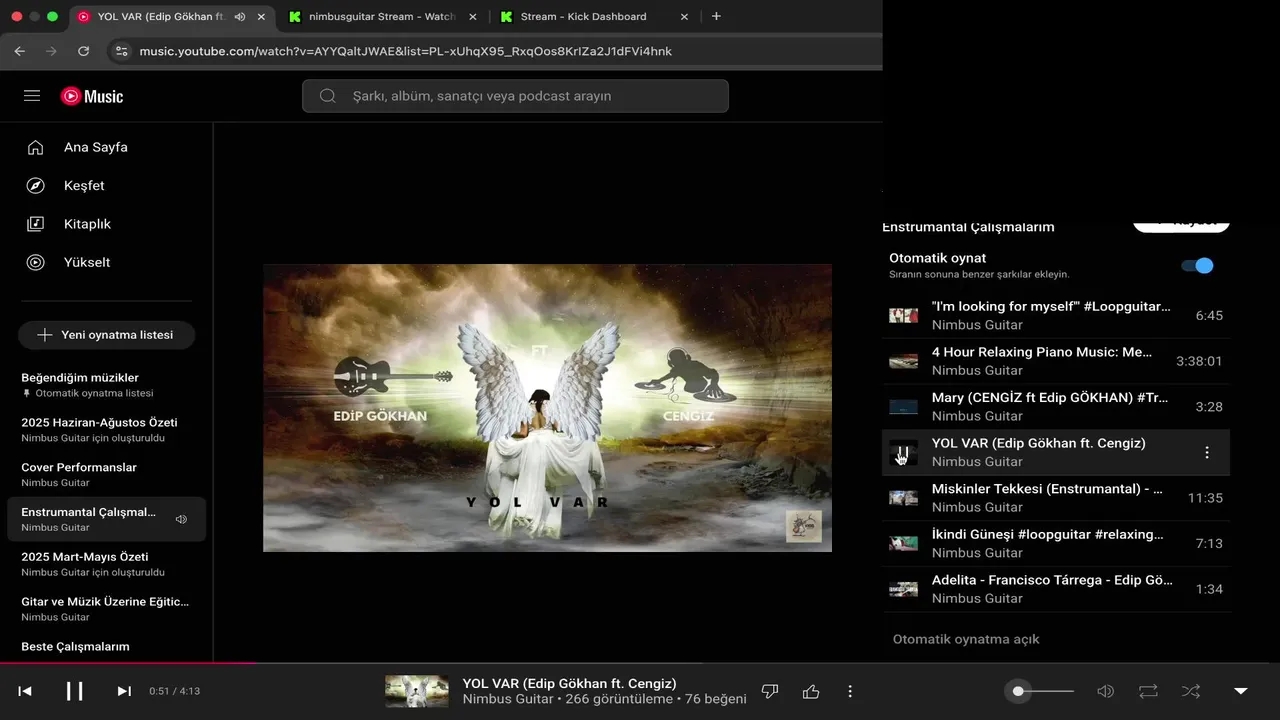Dislike the current song

pyautogui.click(x=770, y=691)
